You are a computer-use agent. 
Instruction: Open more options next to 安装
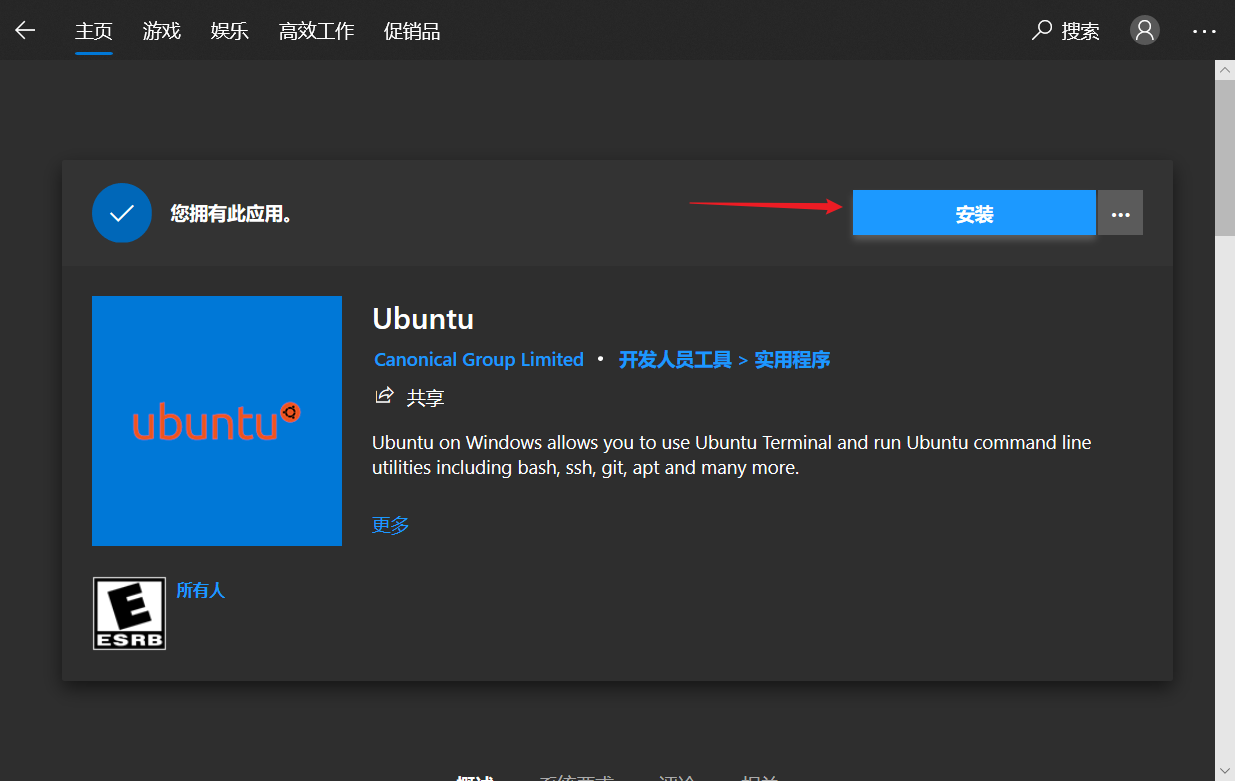[1120, 213]
